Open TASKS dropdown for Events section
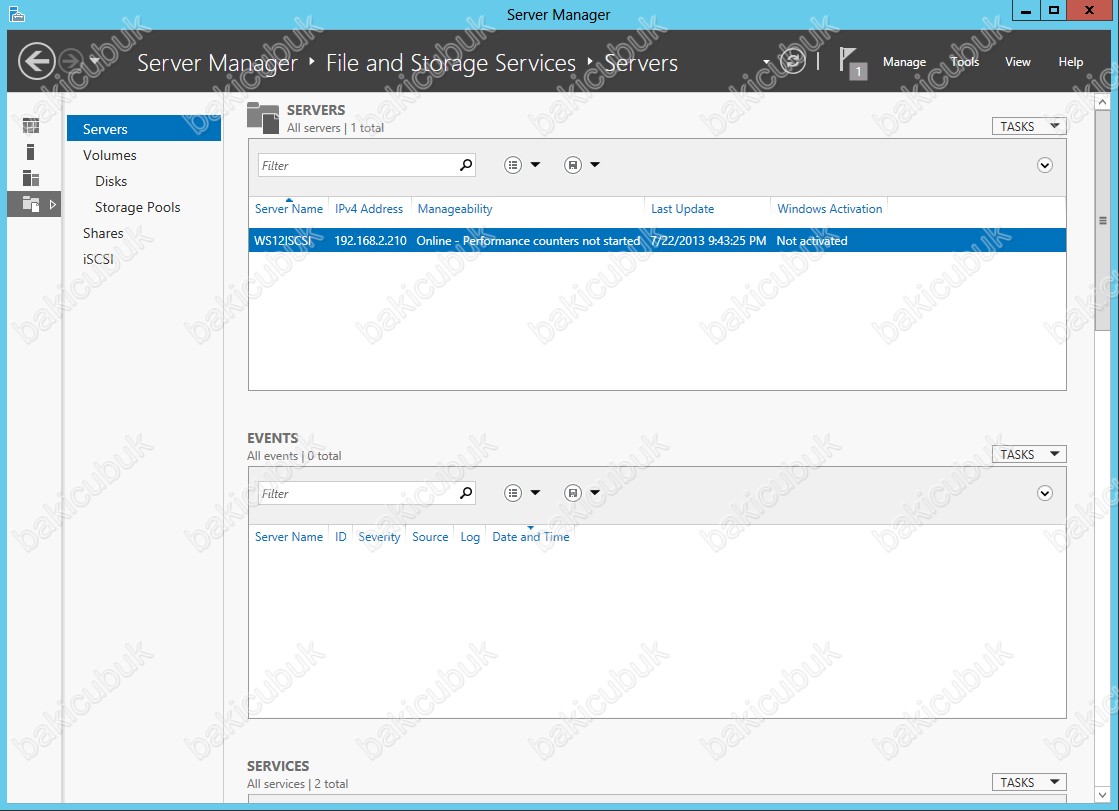Image resolution: width=1119 pixels, height=811 pixels. pyautogui.click(x=1029, y=454)
